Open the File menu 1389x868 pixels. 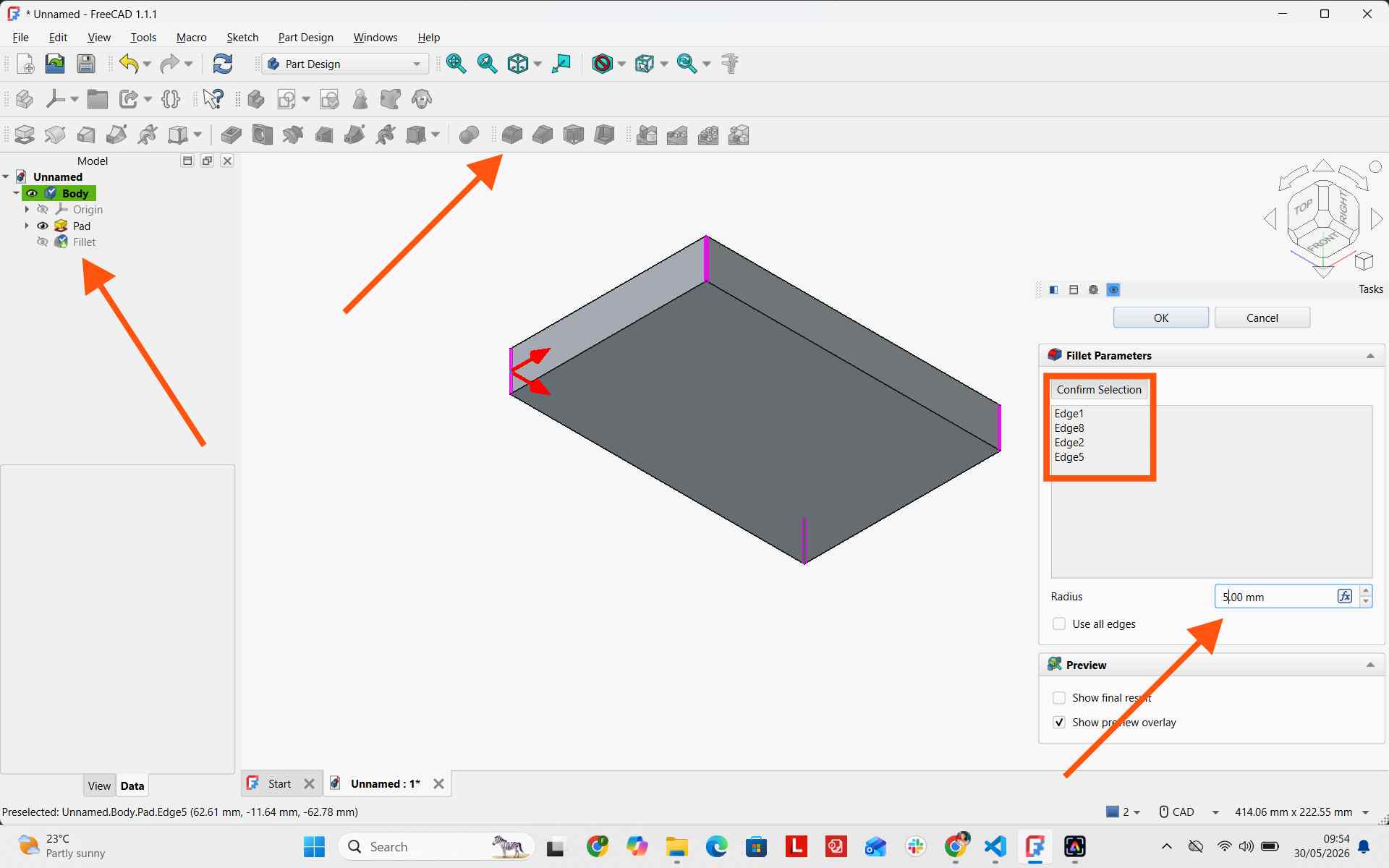point(21,37)
